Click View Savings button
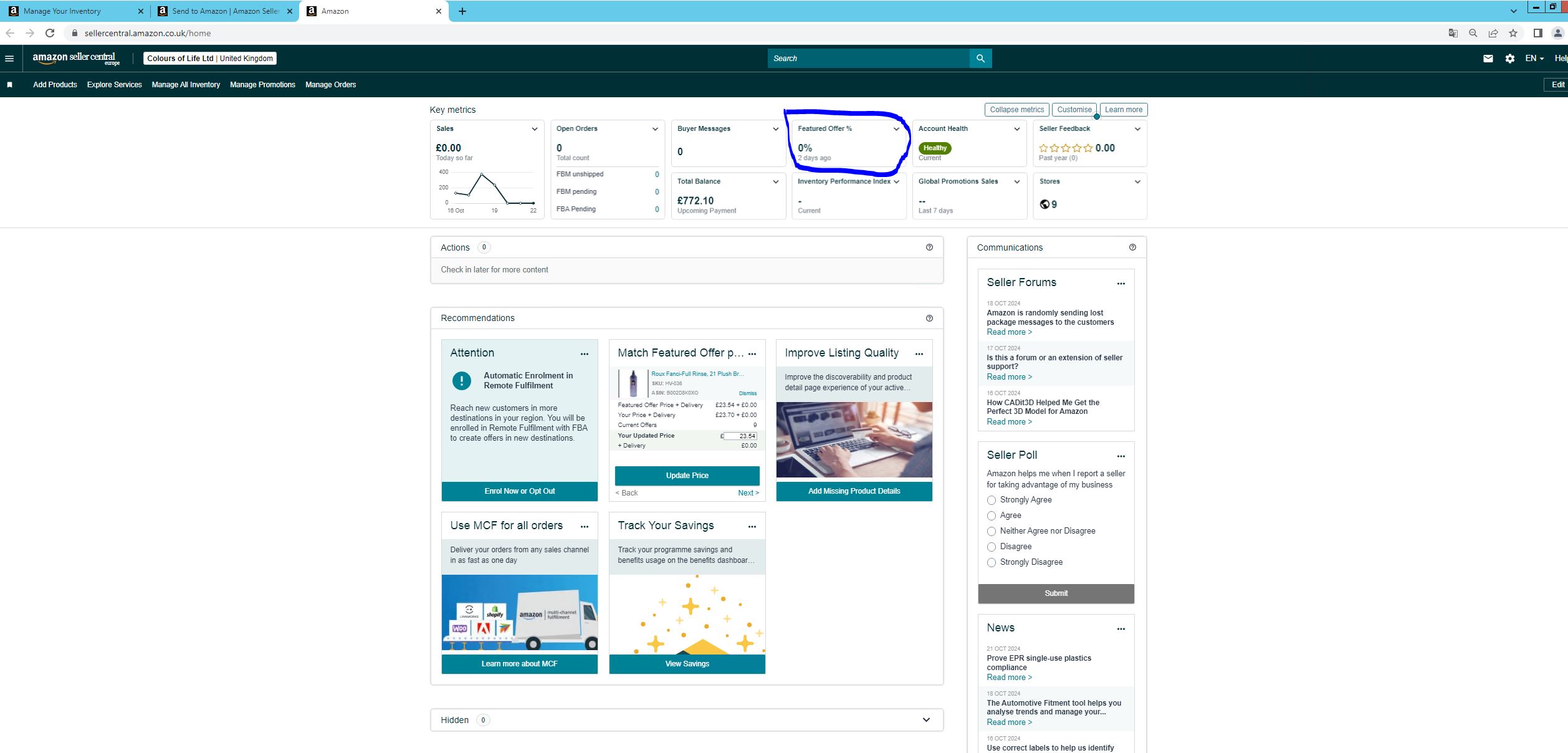 687,664
